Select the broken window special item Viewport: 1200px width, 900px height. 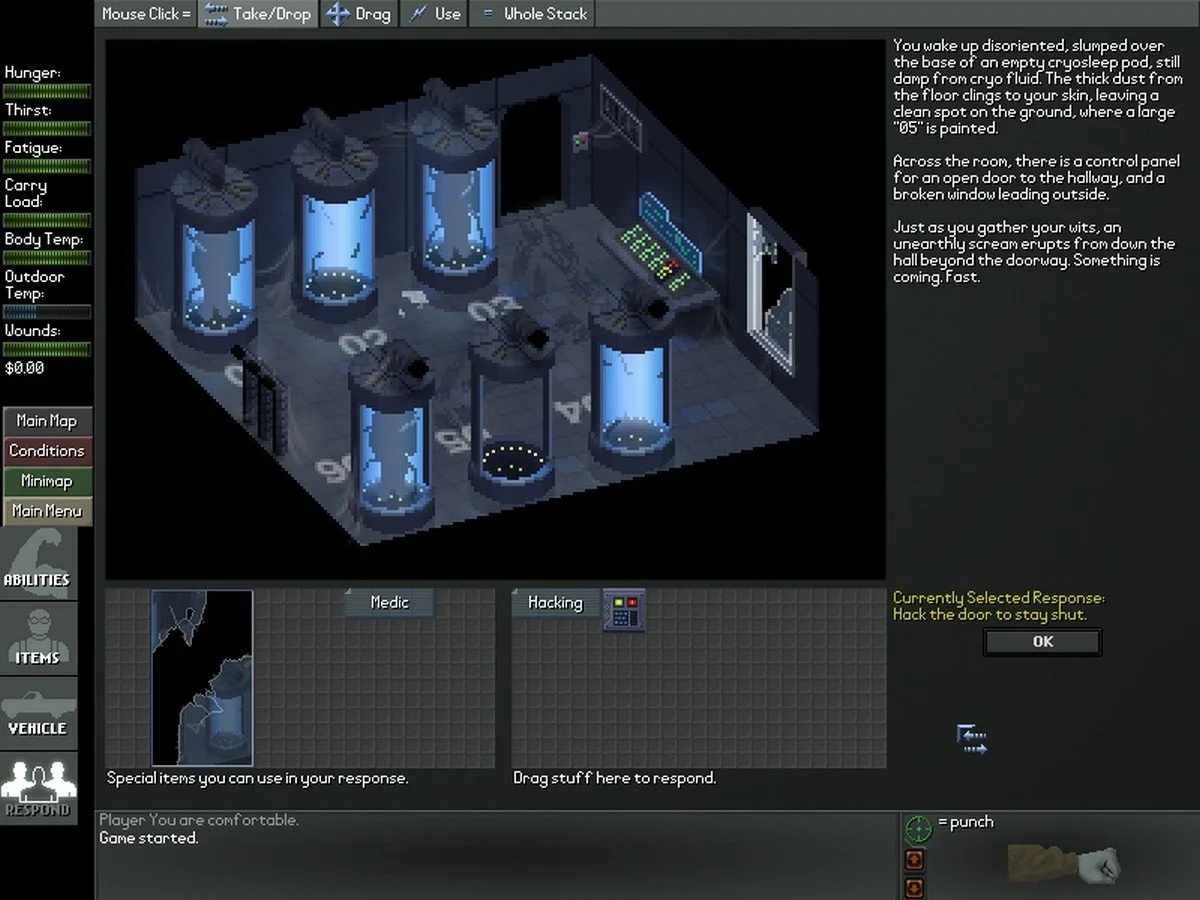pos(202,677)
